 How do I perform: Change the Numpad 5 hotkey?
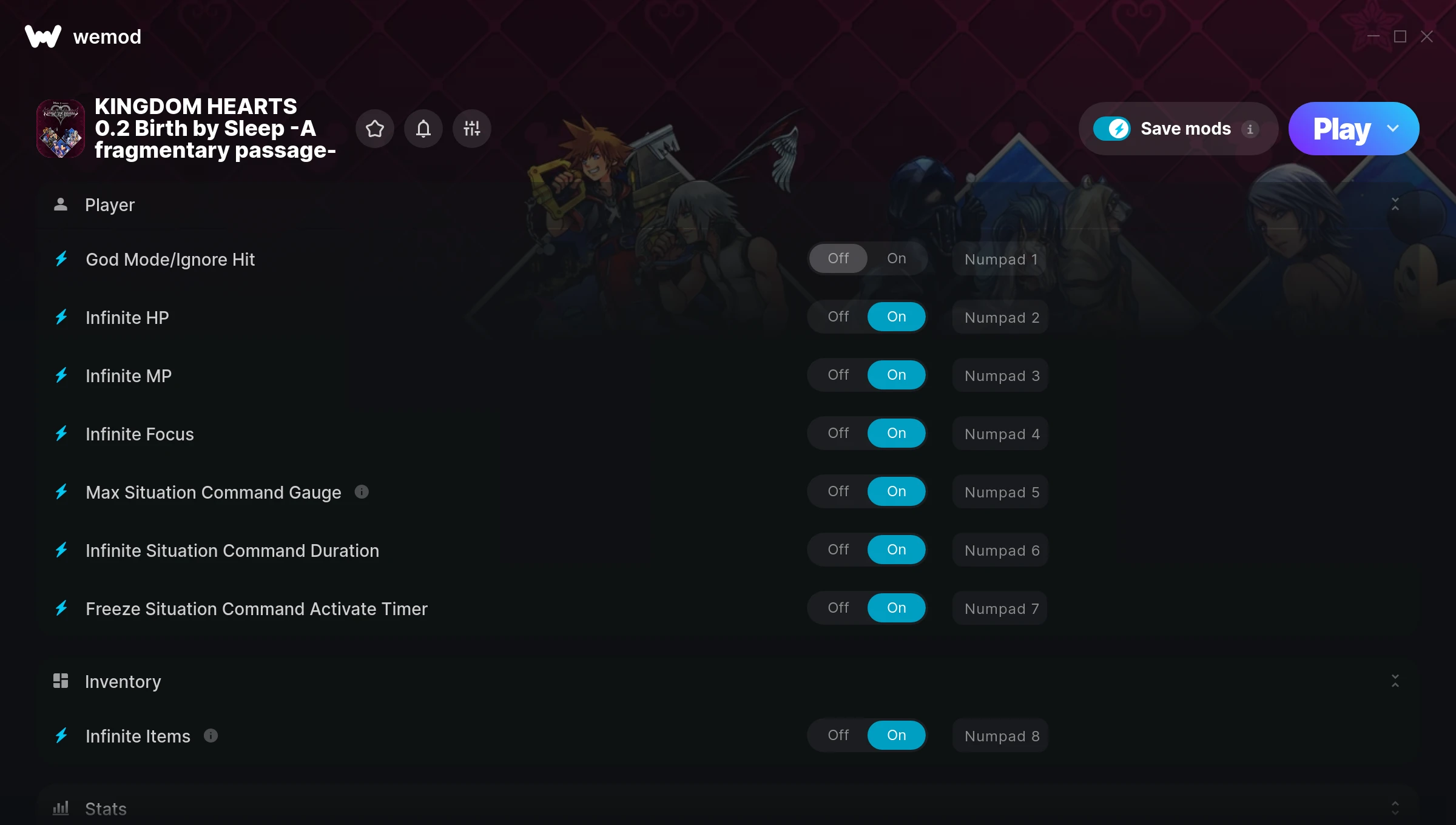click(1000, 492)
